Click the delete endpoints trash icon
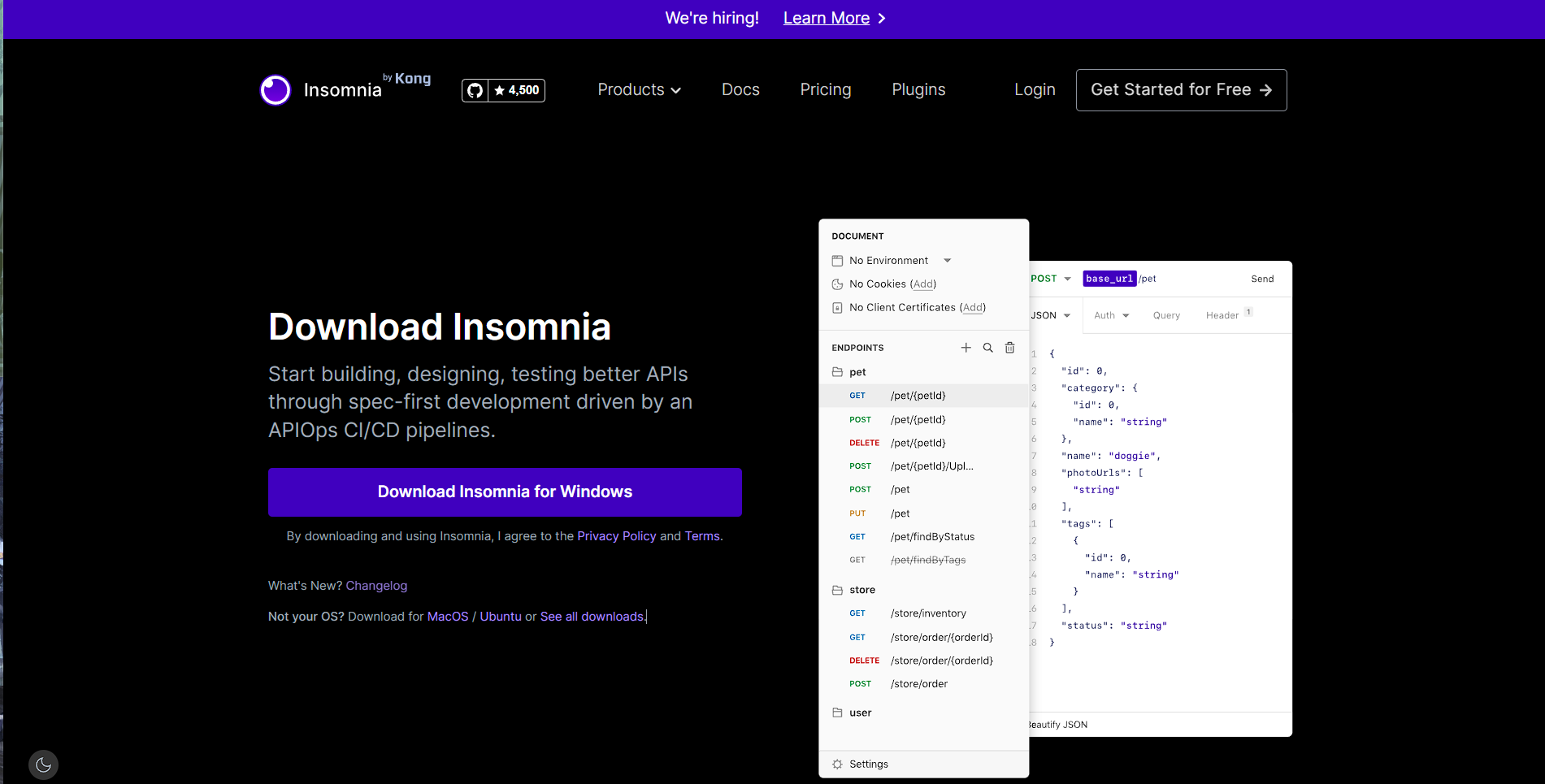 (x=1010, y=348)
